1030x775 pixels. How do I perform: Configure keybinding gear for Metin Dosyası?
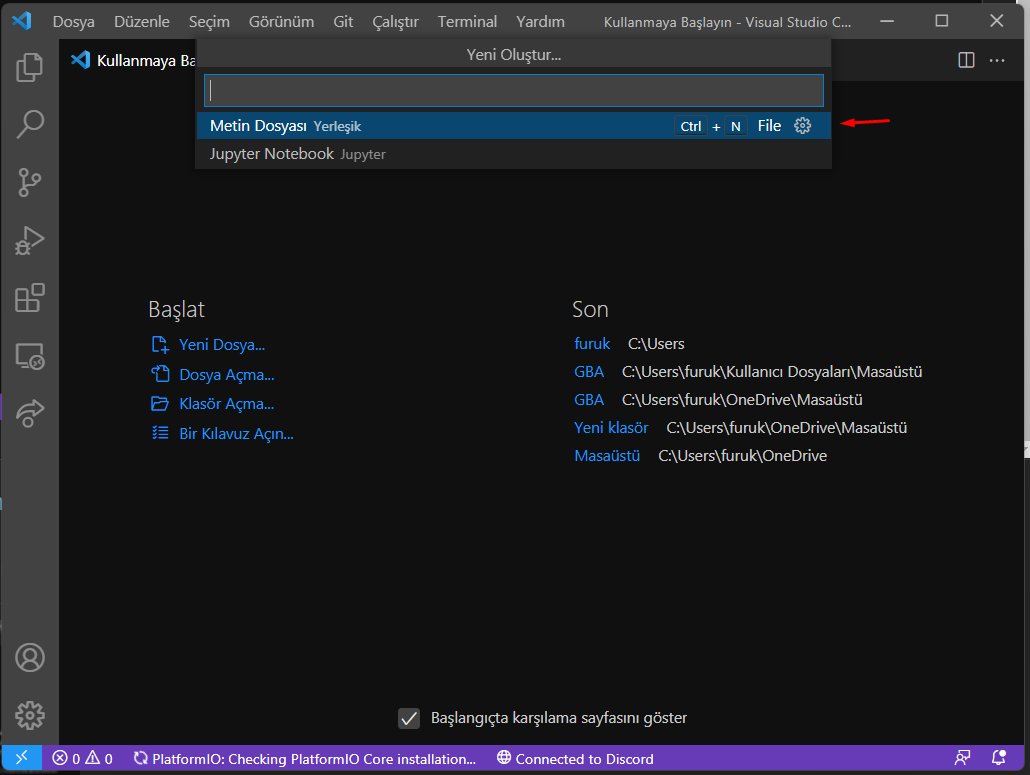point(803,125)
